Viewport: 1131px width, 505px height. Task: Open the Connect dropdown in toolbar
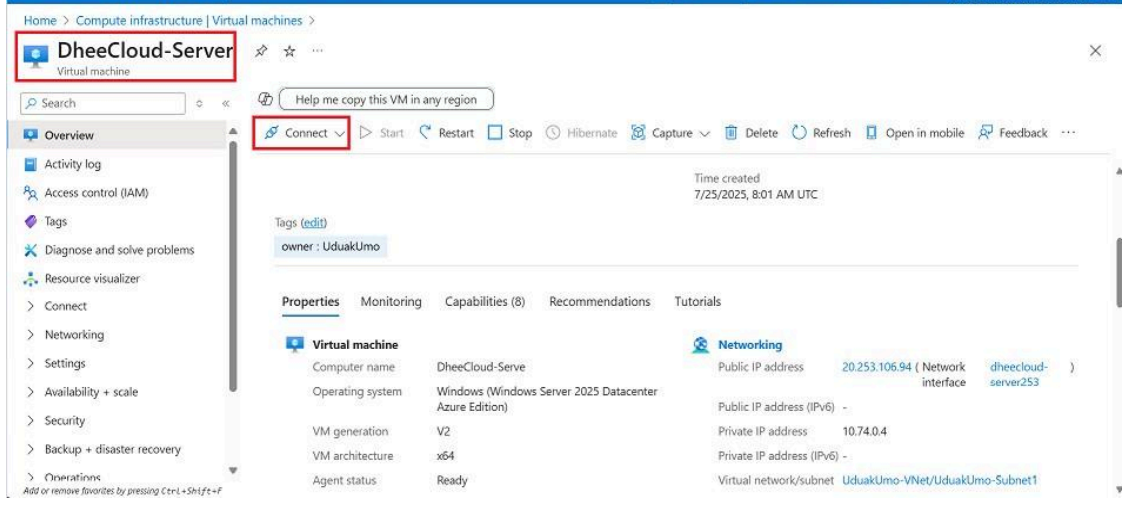(304, 133)
